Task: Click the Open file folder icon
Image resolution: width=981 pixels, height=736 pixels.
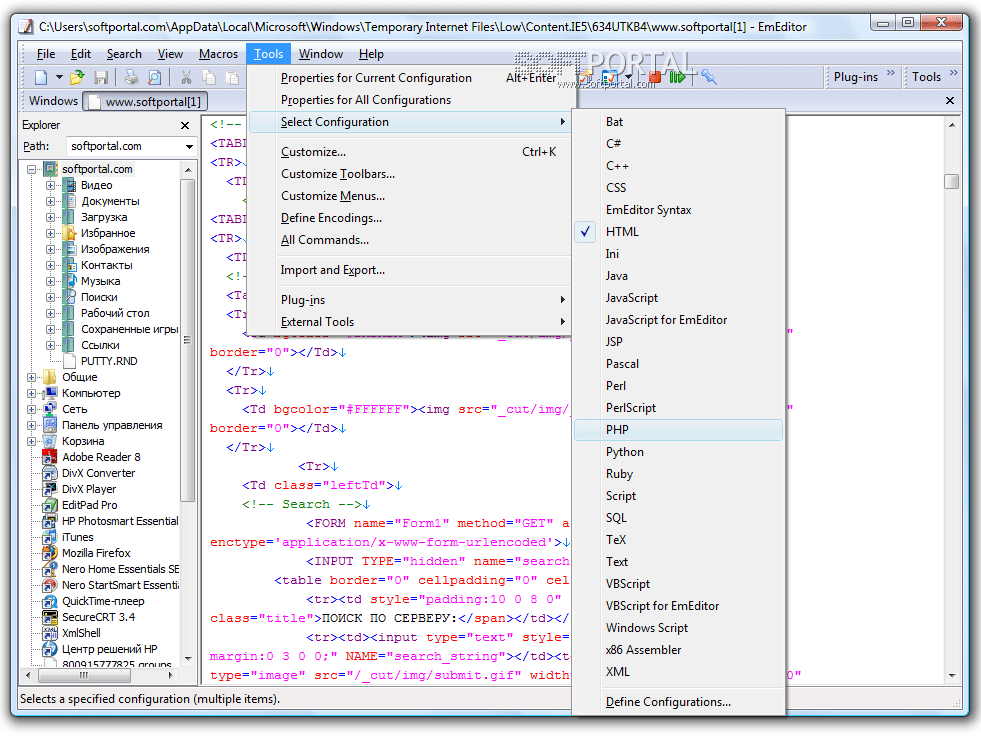Action: click(77, 77)
